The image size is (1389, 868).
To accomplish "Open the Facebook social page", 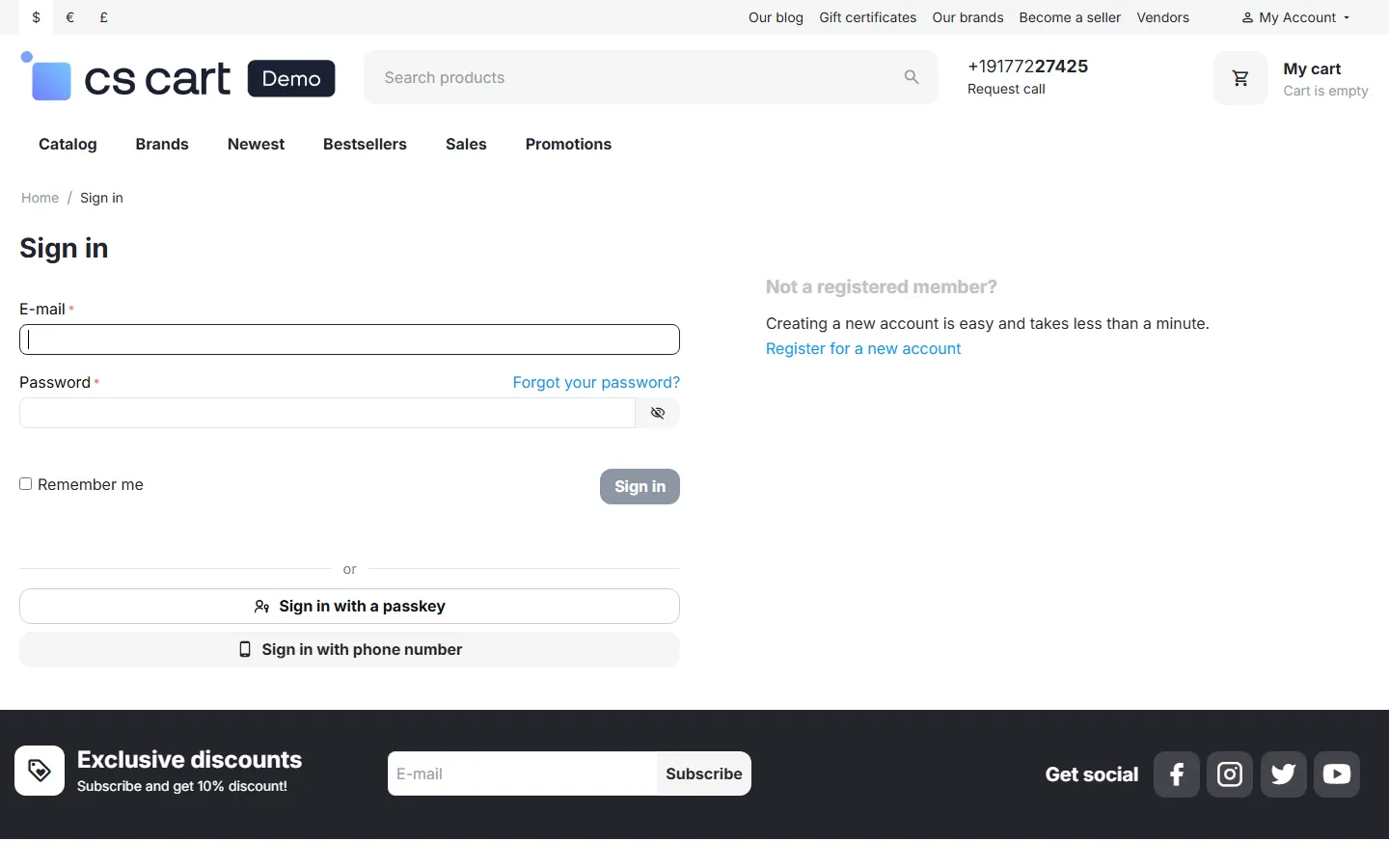I will [1177, 774].
